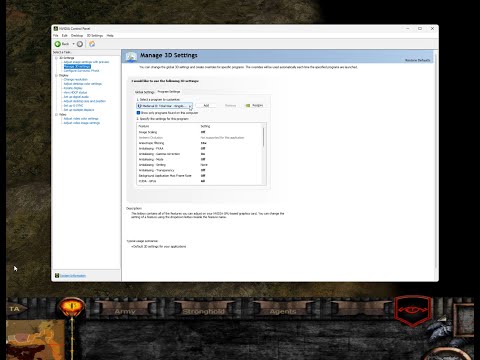Click the Setting column header

pyautogui.click(x=205, y=126)
